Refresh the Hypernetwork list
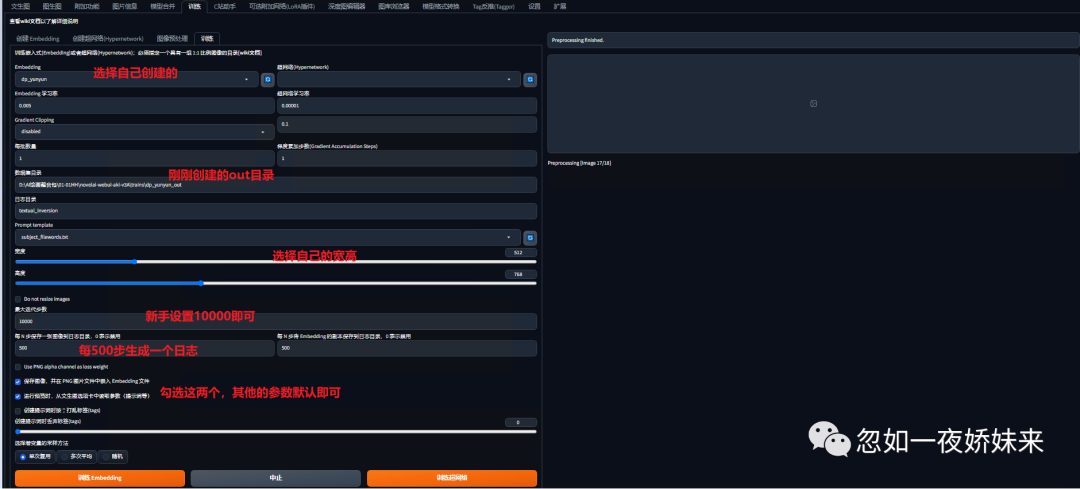The width and height of the screenshot is (1080, 489). pos(530,80)
